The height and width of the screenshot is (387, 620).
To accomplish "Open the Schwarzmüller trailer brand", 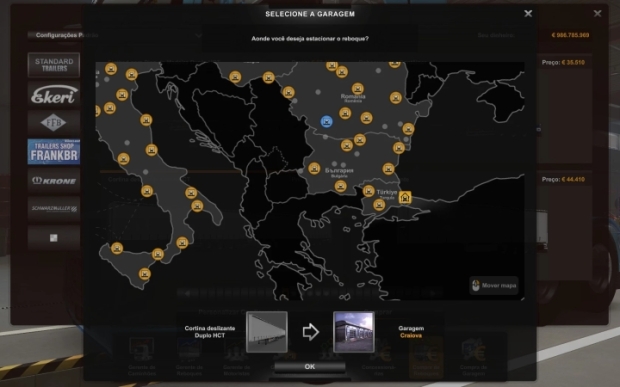I will 54,209.
